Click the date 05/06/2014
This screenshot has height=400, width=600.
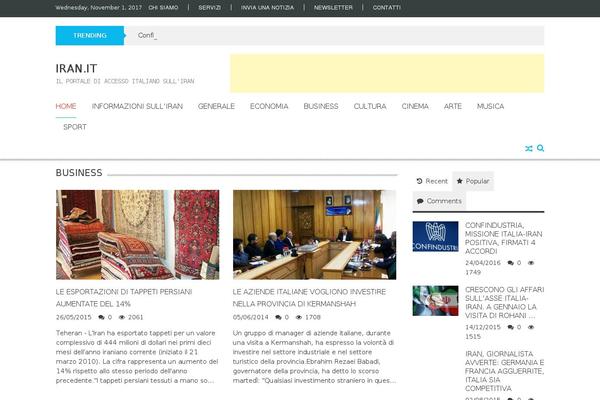click(251, 317)
